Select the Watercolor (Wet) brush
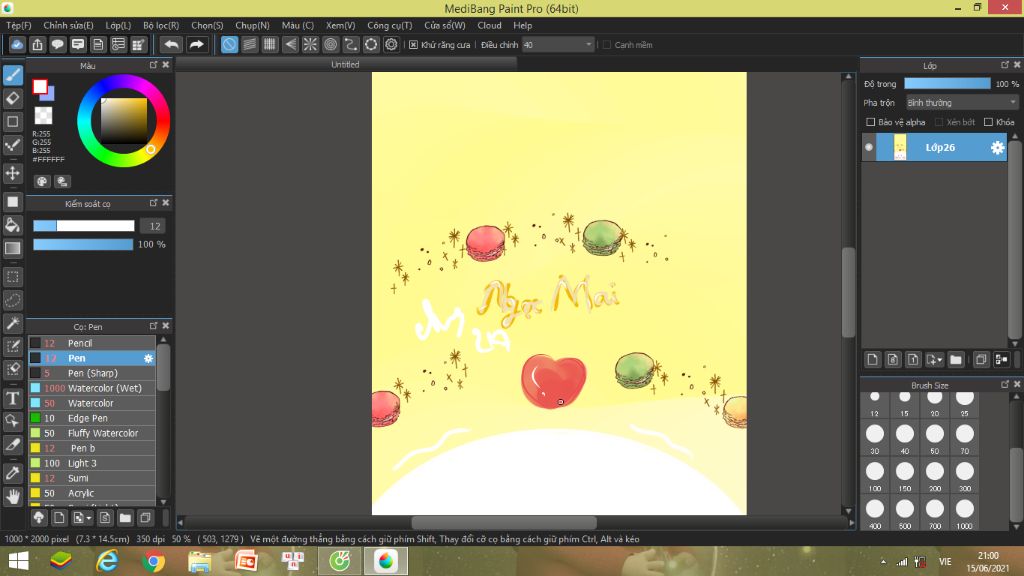1024x576 pixels. pyautogui.click(x=91, y=388)
